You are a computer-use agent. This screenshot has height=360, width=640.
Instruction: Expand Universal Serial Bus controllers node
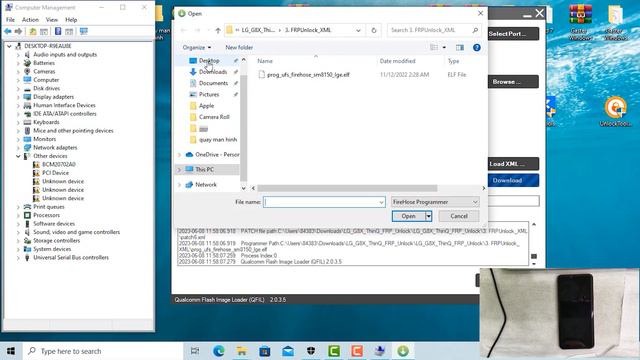[18, 258]
